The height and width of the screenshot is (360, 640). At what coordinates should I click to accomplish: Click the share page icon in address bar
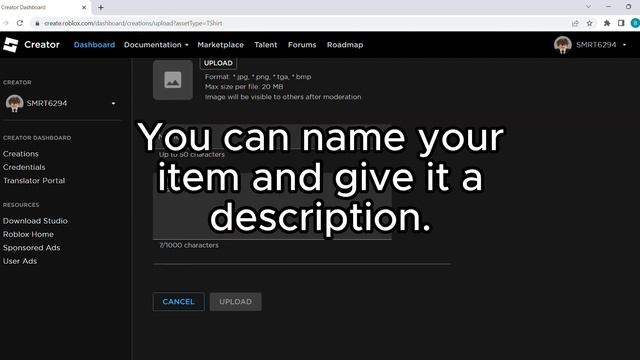tap(575, 23)
